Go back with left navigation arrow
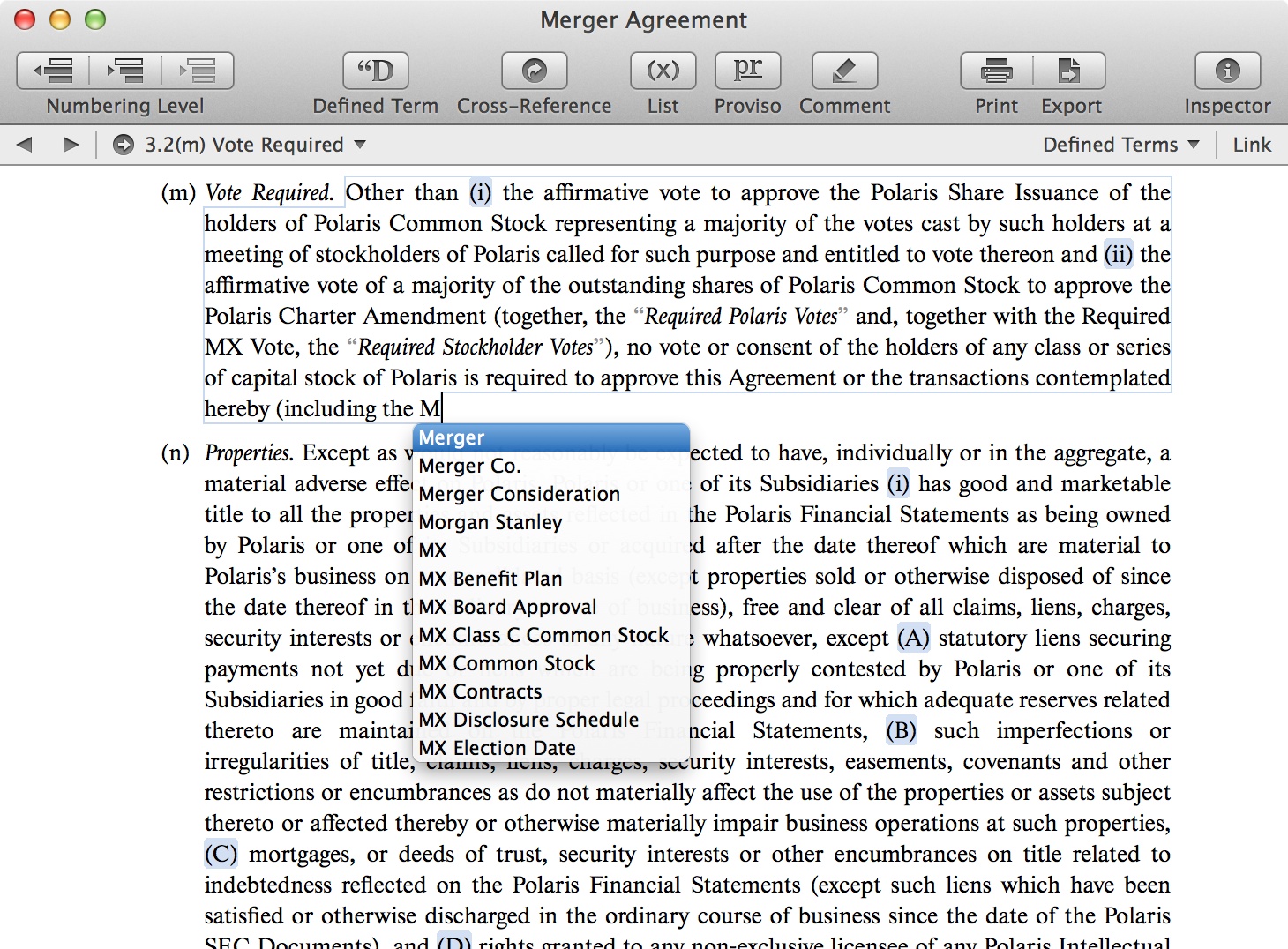 pos(25,144)
